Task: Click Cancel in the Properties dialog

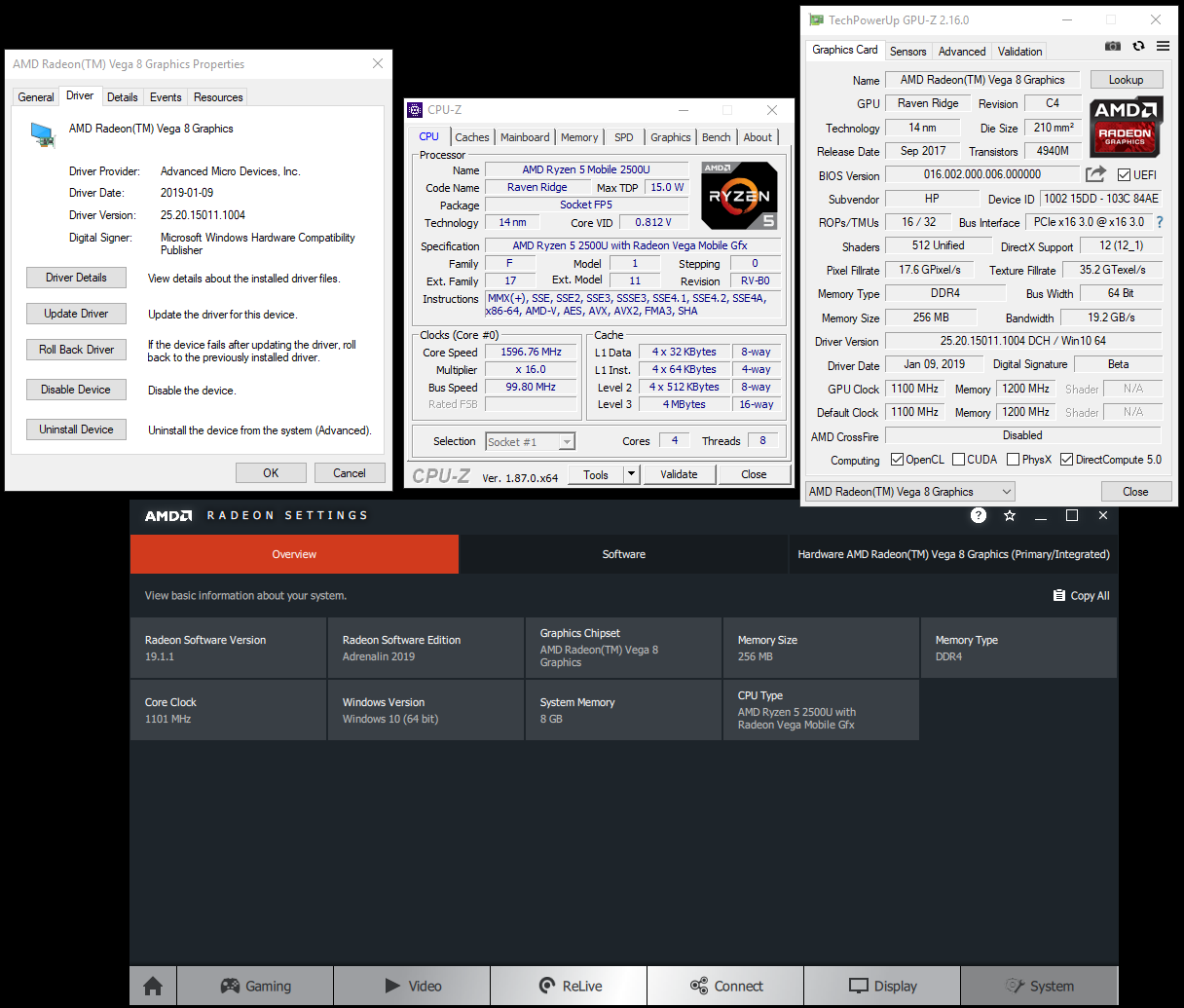Action: tap(350, 473)
